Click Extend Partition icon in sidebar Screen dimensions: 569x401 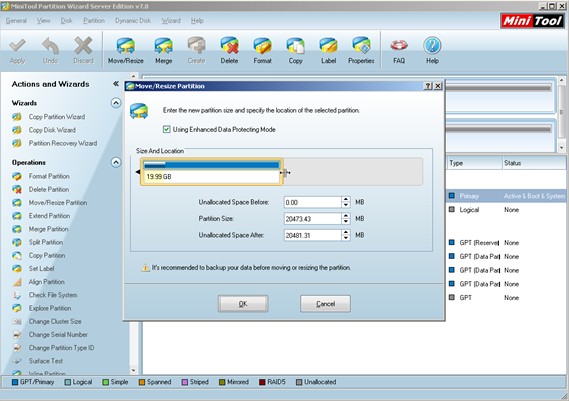point(17,216)
